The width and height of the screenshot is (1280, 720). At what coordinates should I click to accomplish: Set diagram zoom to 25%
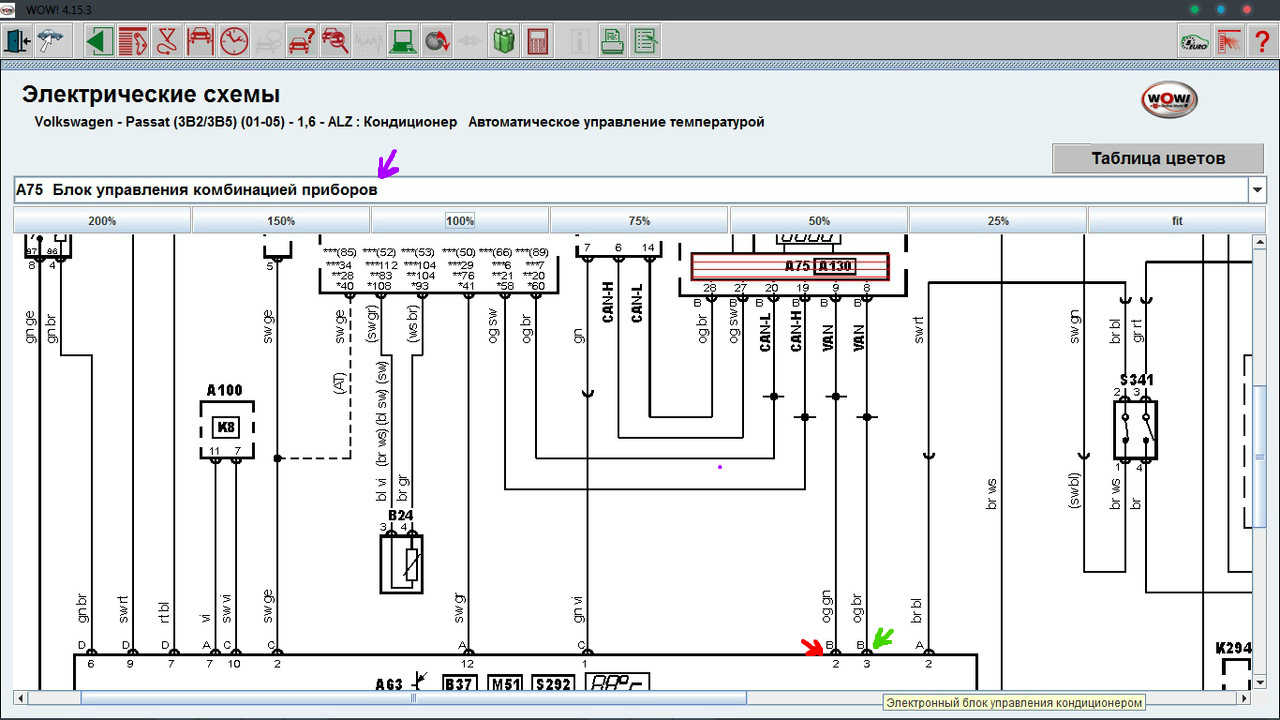click(998, 220)
